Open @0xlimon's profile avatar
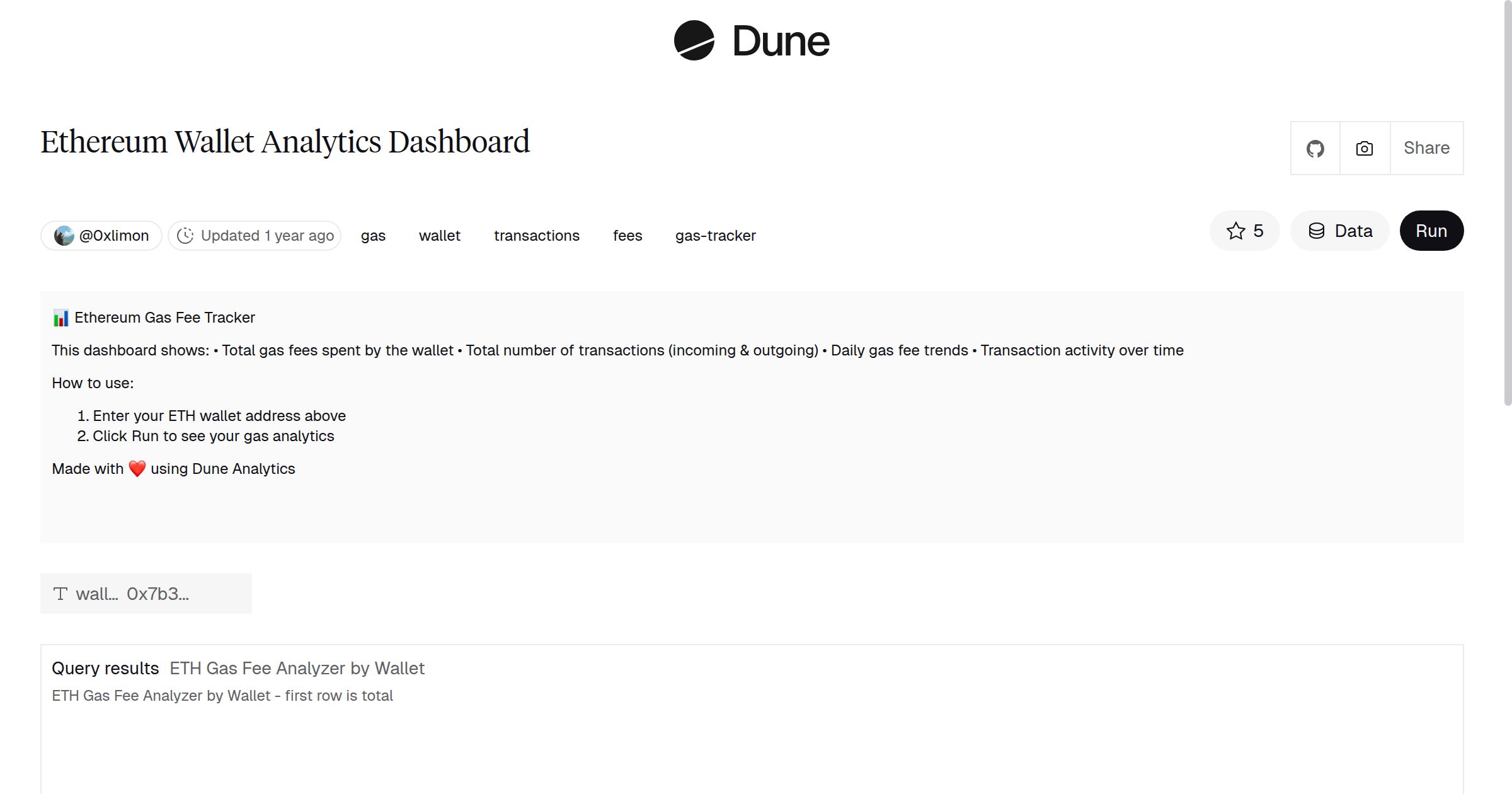This screenshot has height=794, width=1512. (x=65, y=234)
